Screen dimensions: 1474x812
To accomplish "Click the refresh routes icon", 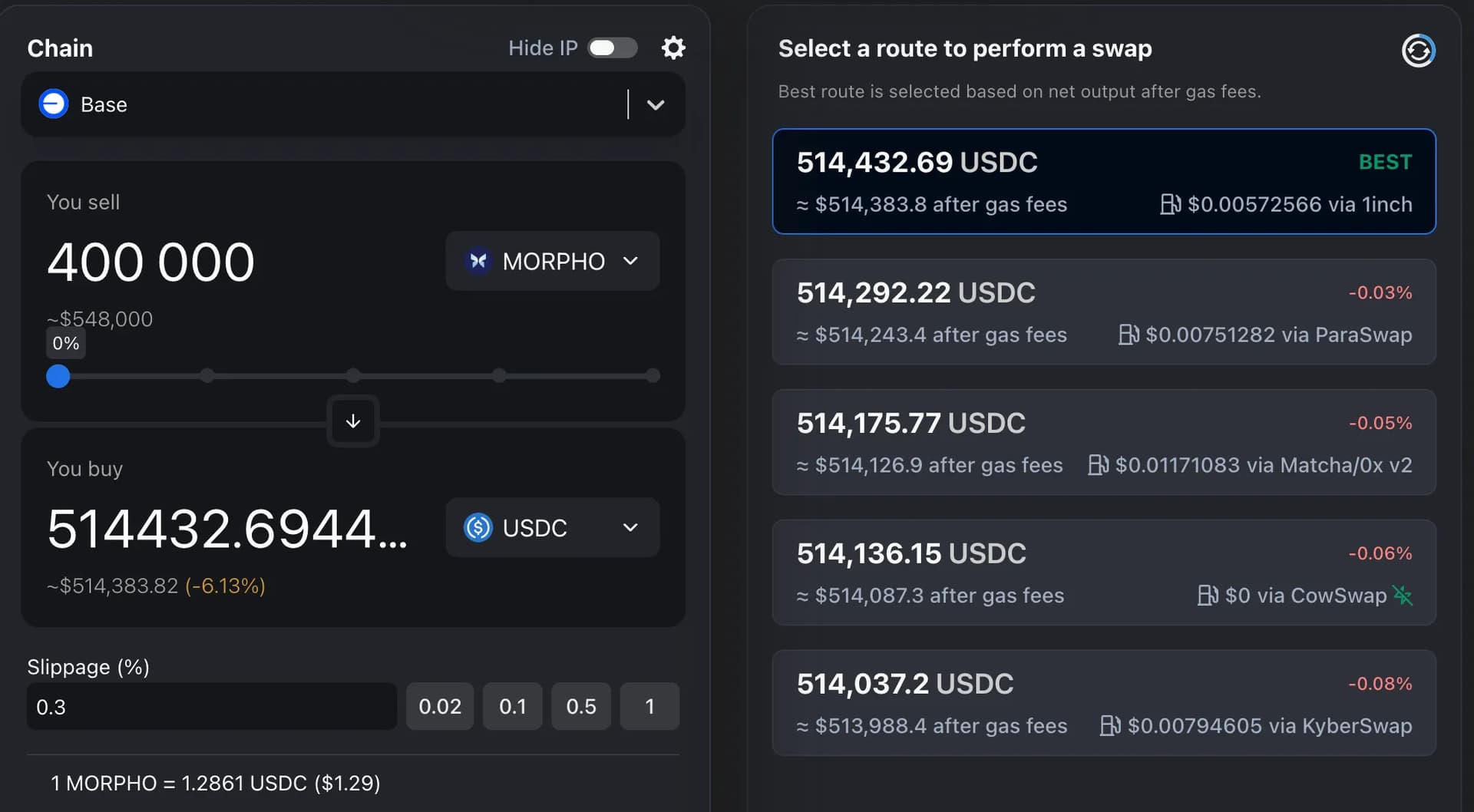I will 1418,51.
